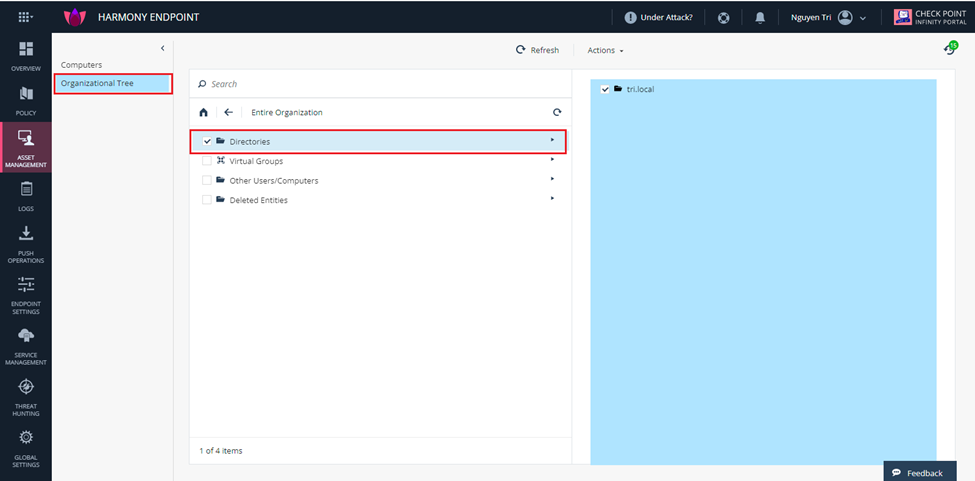The image size is (975, 481).
Task: Click the Harmony Endpoint lotus logo
Action: pyautogui.click(x=75, y=17)
